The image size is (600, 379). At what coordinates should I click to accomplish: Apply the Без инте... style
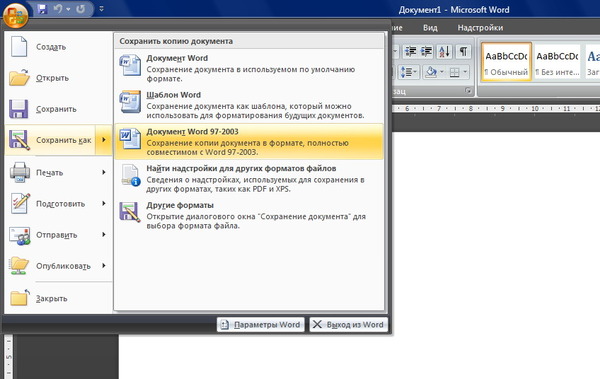coord(557,62)
